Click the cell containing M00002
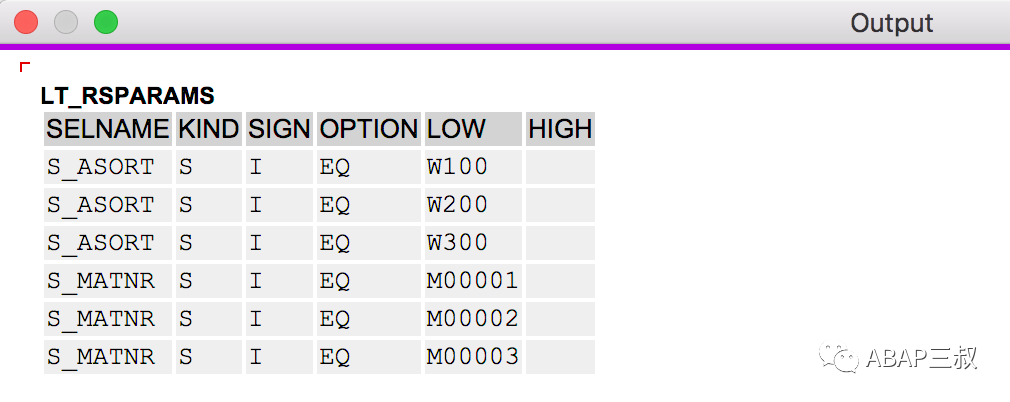 473,319
